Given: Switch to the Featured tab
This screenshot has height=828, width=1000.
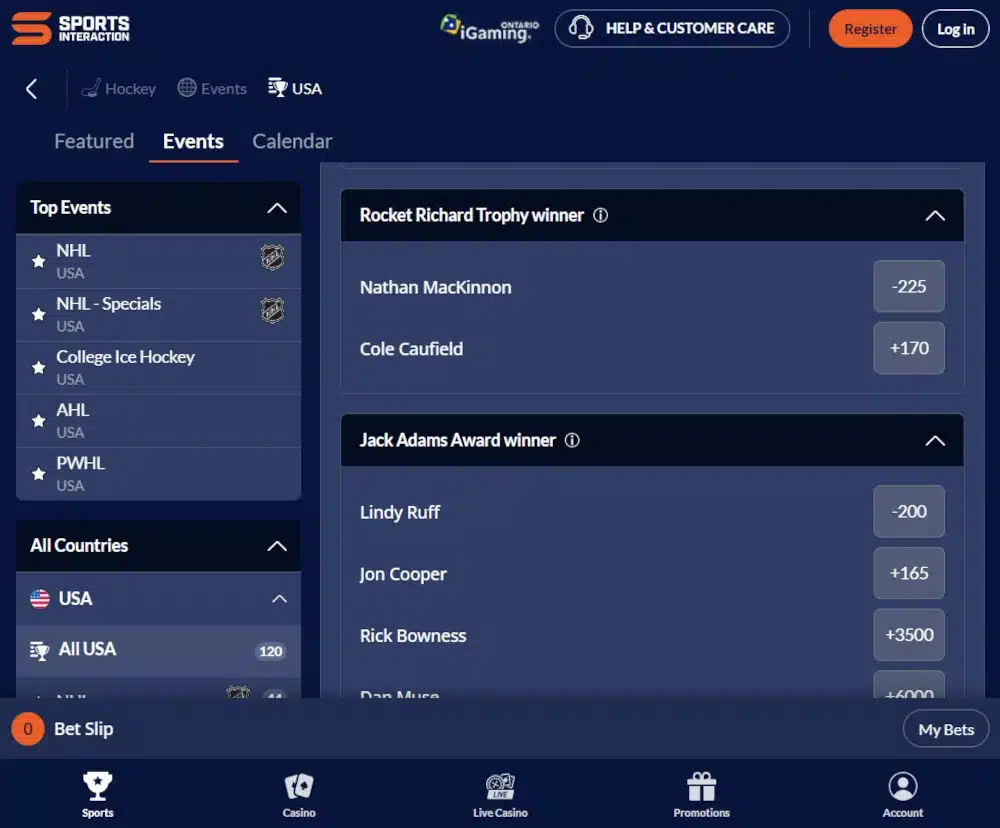Looking at the screenshot, I should 94,141.
